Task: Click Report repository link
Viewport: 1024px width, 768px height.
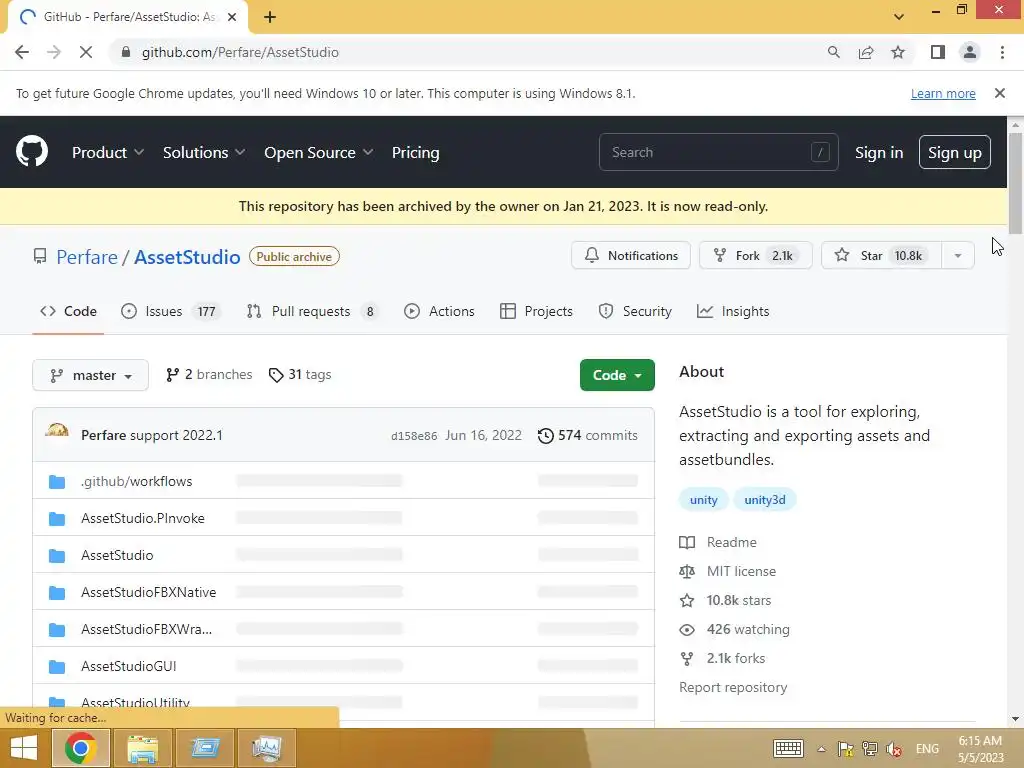Action: [x=733, y=687]
